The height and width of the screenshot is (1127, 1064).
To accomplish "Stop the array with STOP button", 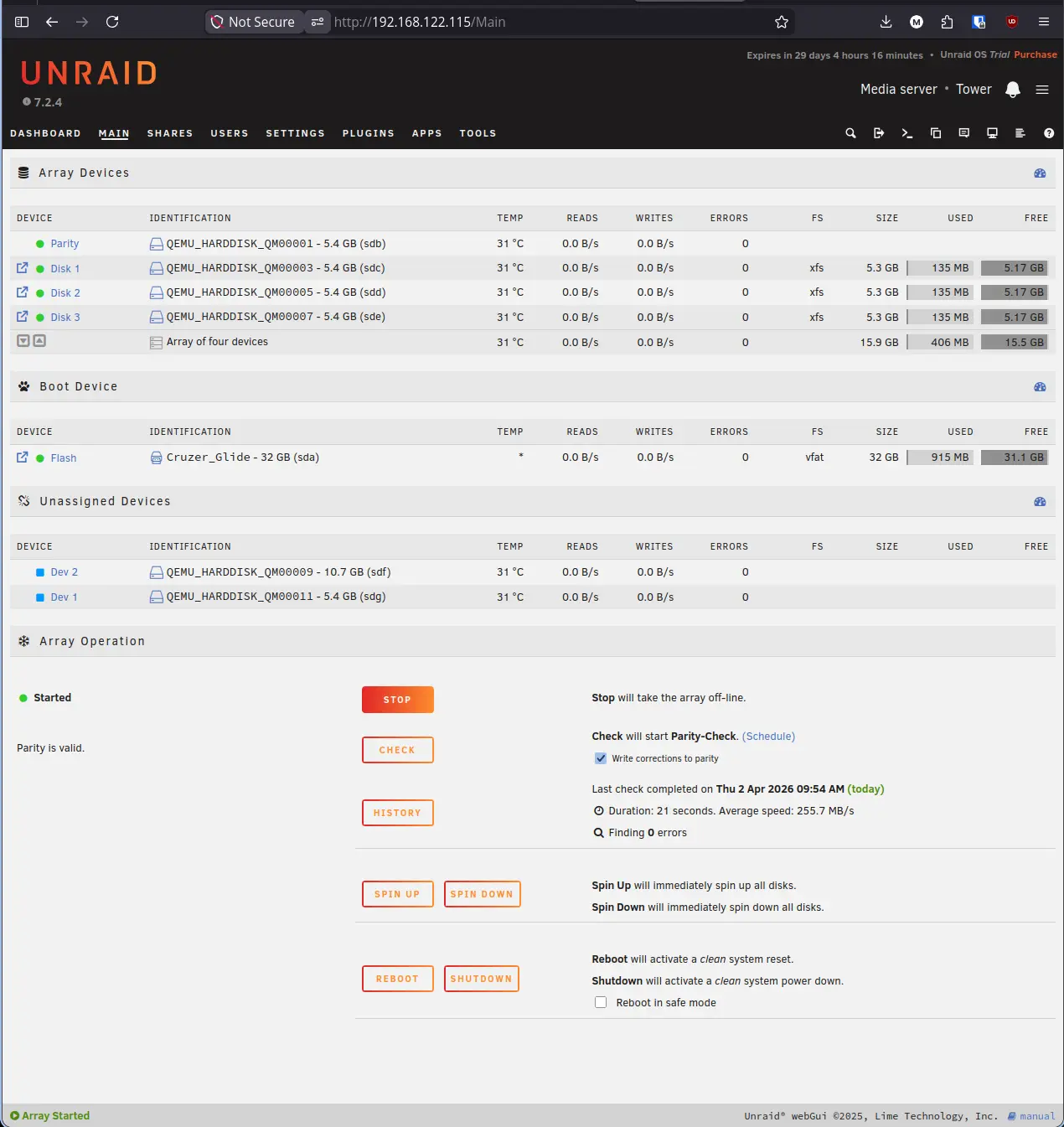I will (x=398, y=700).
